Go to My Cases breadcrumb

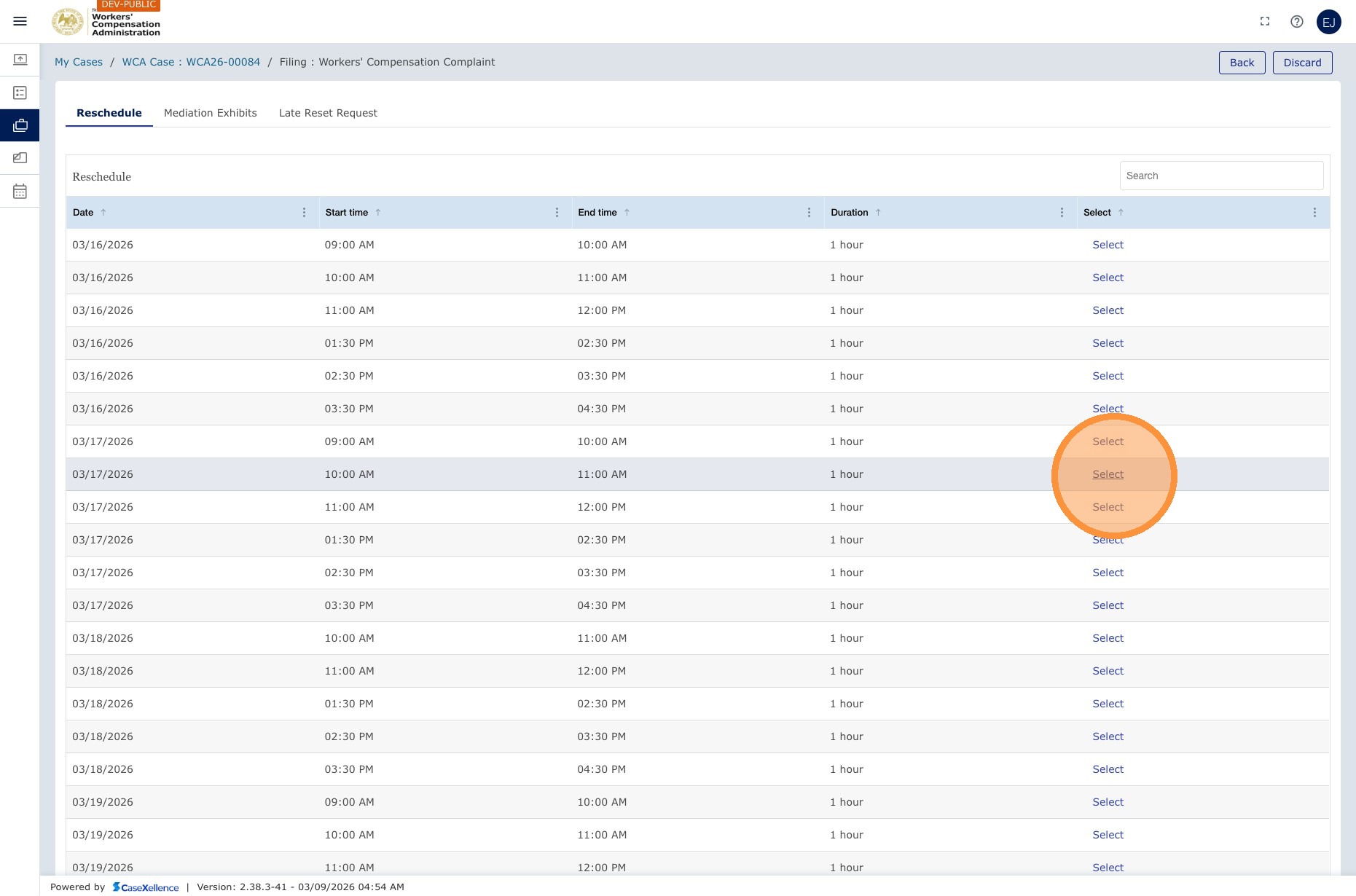(79, 62)
